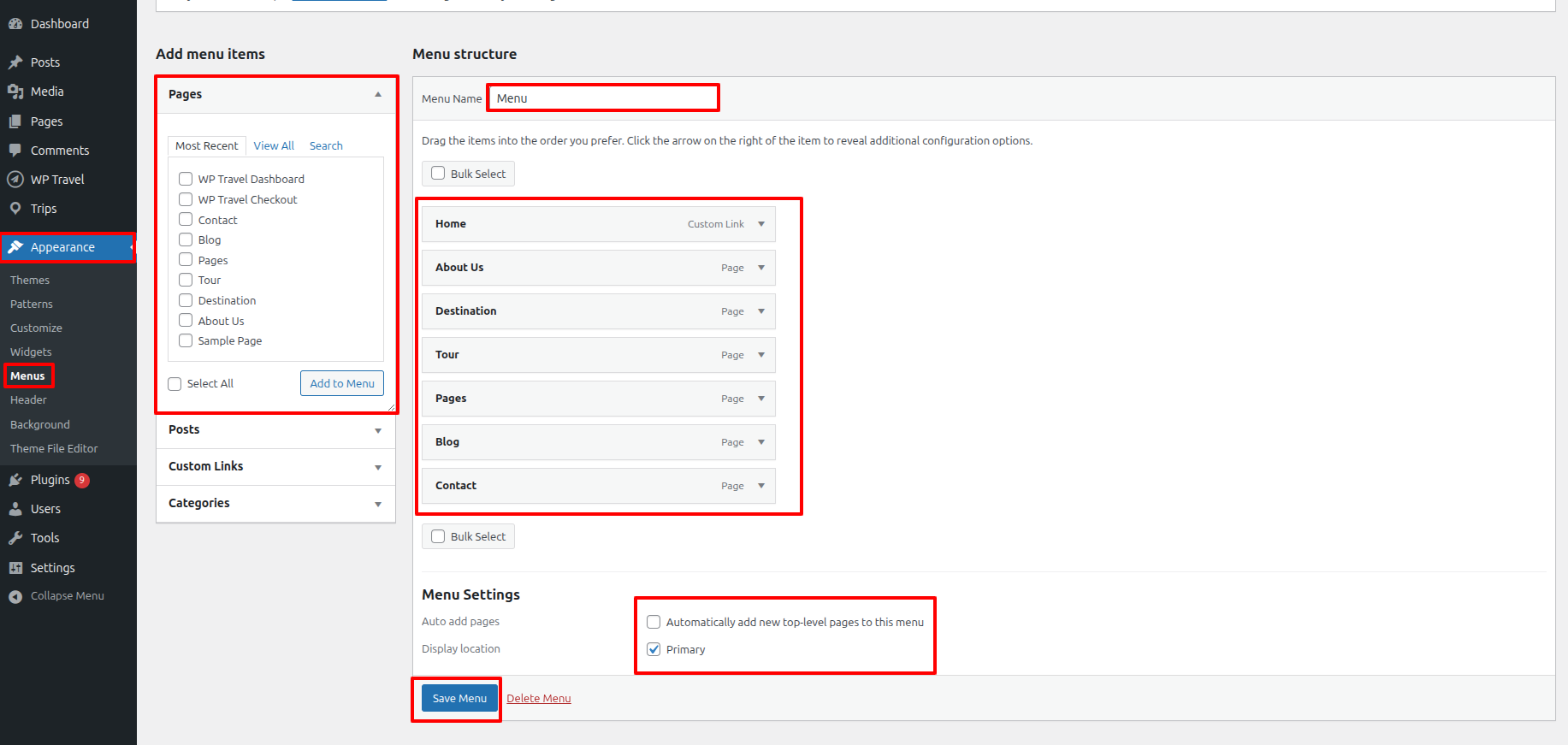Open the Widgets submenu item
Viewport: 1568px width, 745px height.
pos(31,352)
